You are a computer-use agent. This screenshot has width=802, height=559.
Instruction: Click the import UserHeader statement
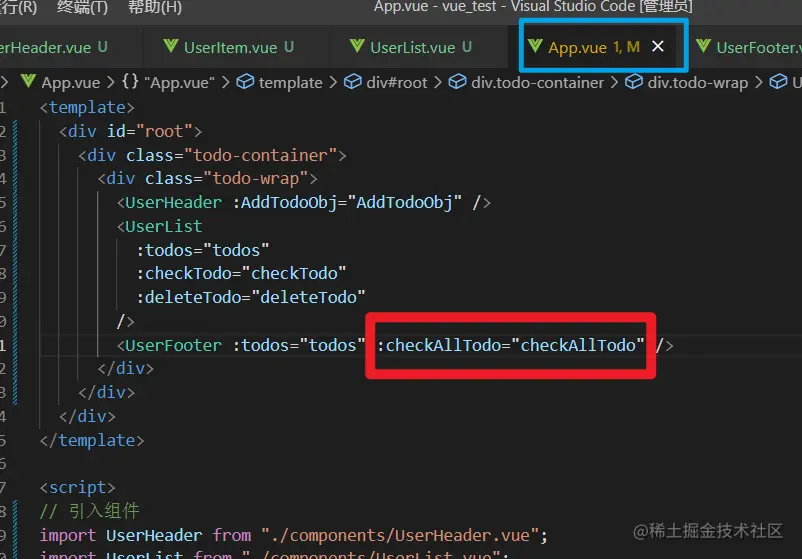pos(294,535)
